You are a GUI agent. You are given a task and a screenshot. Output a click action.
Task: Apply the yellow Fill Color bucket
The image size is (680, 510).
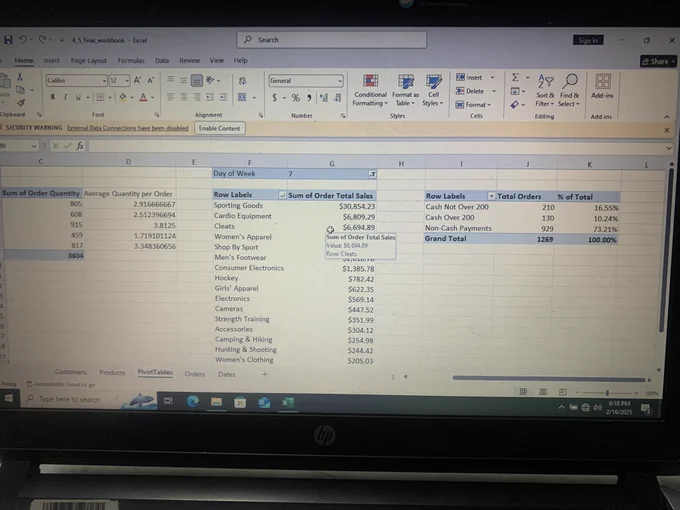coord(123,97)
